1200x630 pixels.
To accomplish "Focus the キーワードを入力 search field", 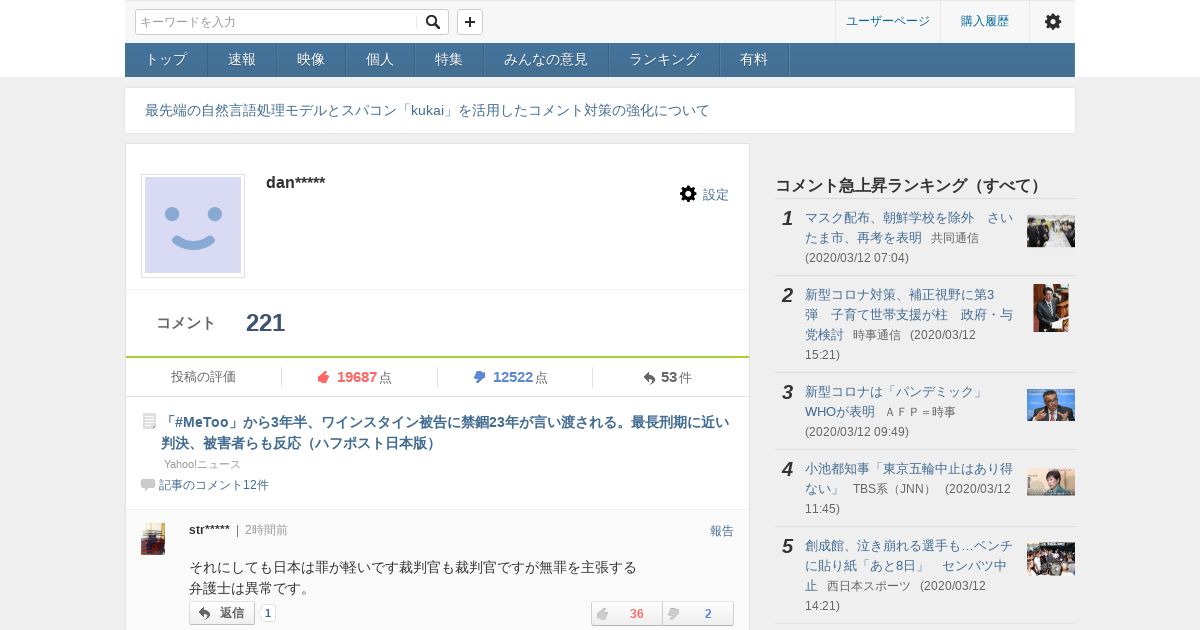I will [277, 22].
